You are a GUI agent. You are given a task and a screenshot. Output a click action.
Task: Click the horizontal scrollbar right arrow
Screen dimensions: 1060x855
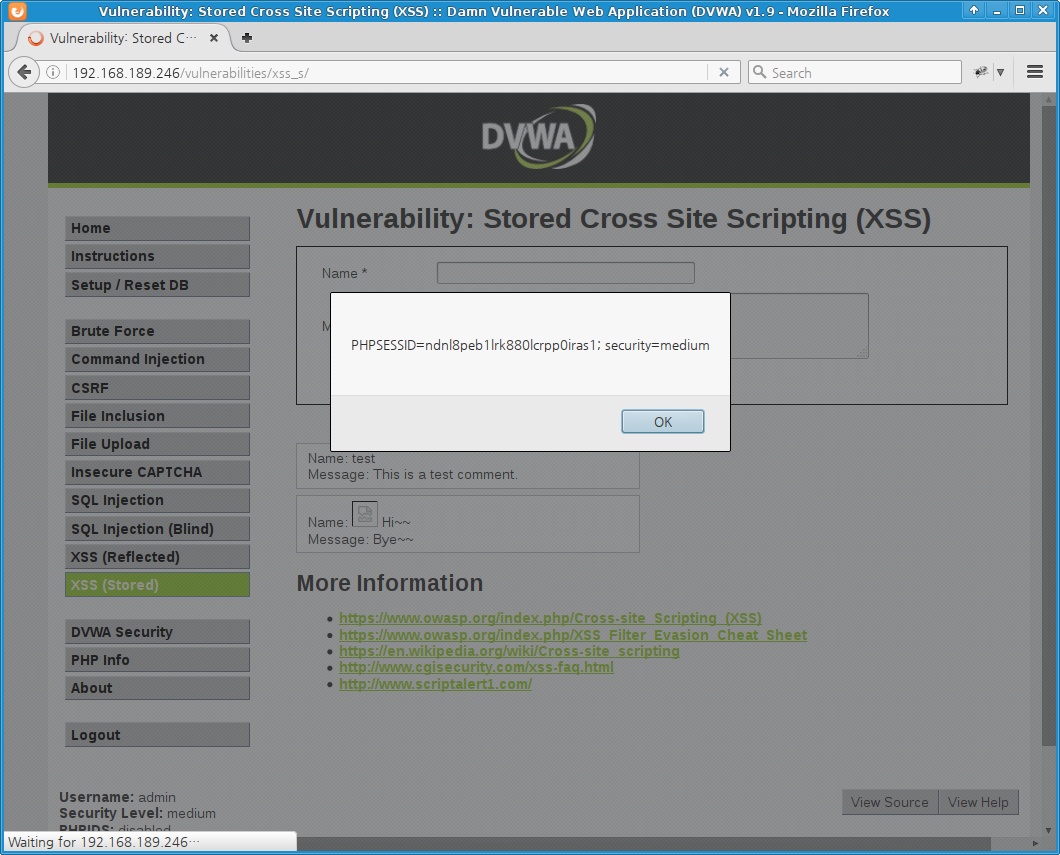pos(1035,844)
